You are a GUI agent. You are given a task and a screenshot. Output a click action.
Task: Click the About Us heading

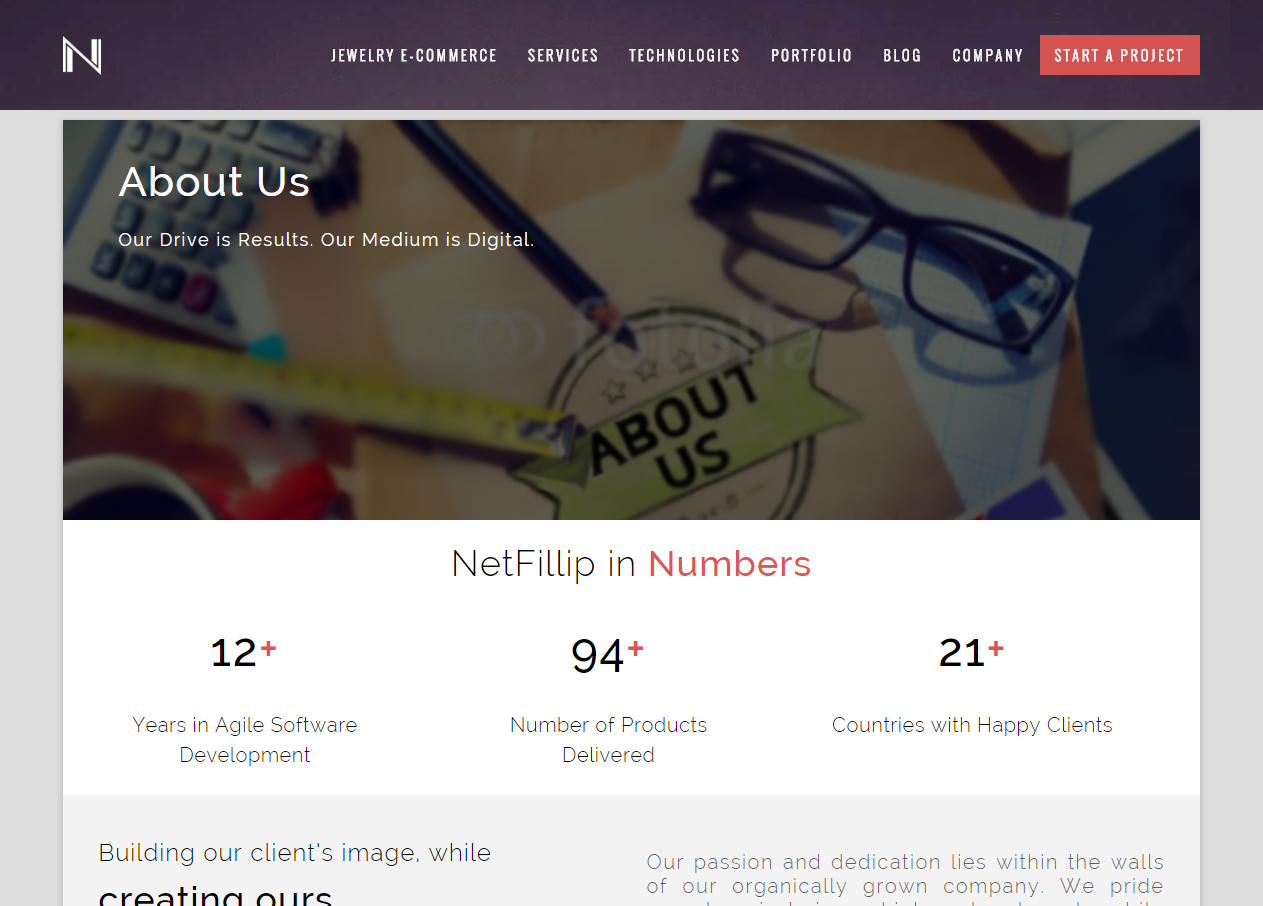214,181
